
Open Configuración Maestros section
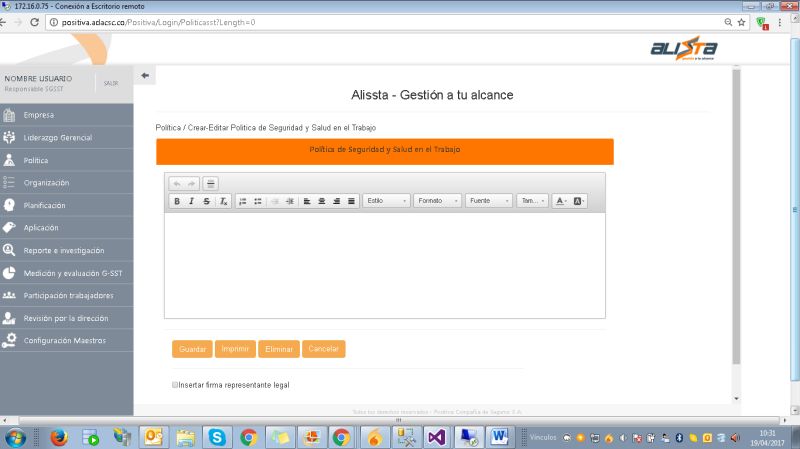coord(66,340)
